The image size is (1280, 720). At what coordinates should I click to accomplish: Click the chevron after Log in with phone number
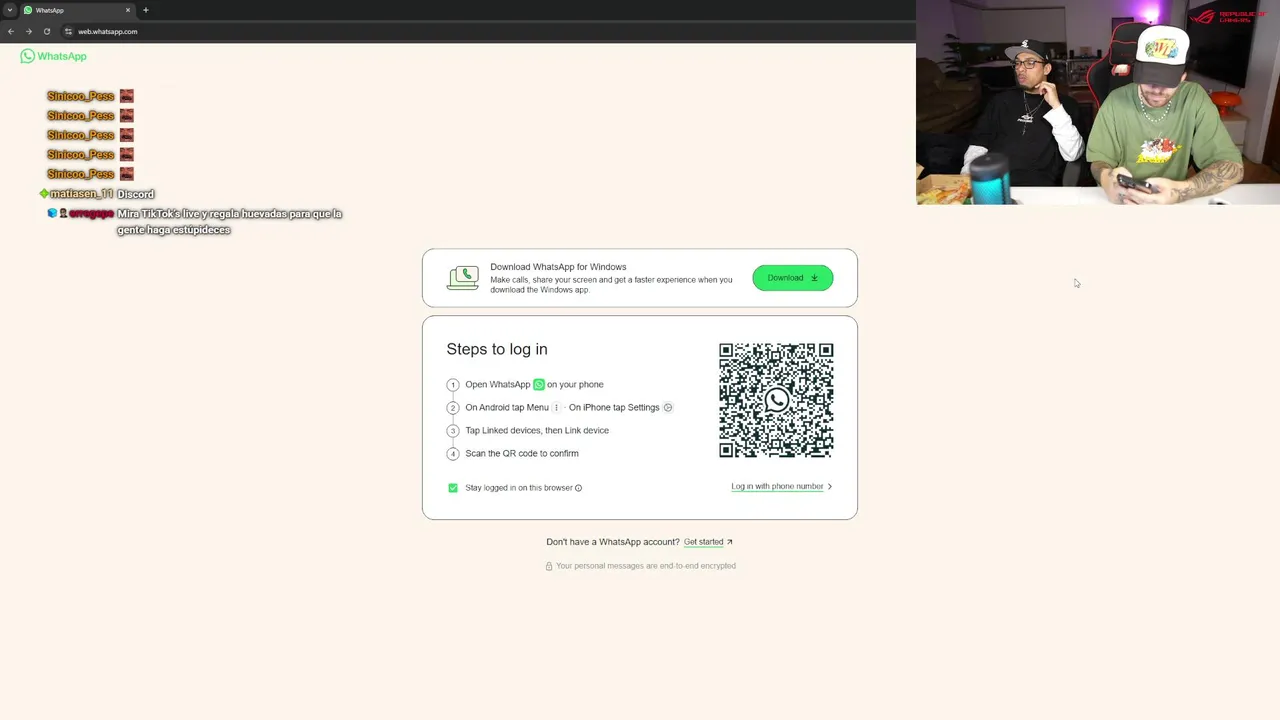(x=830, y=487)
